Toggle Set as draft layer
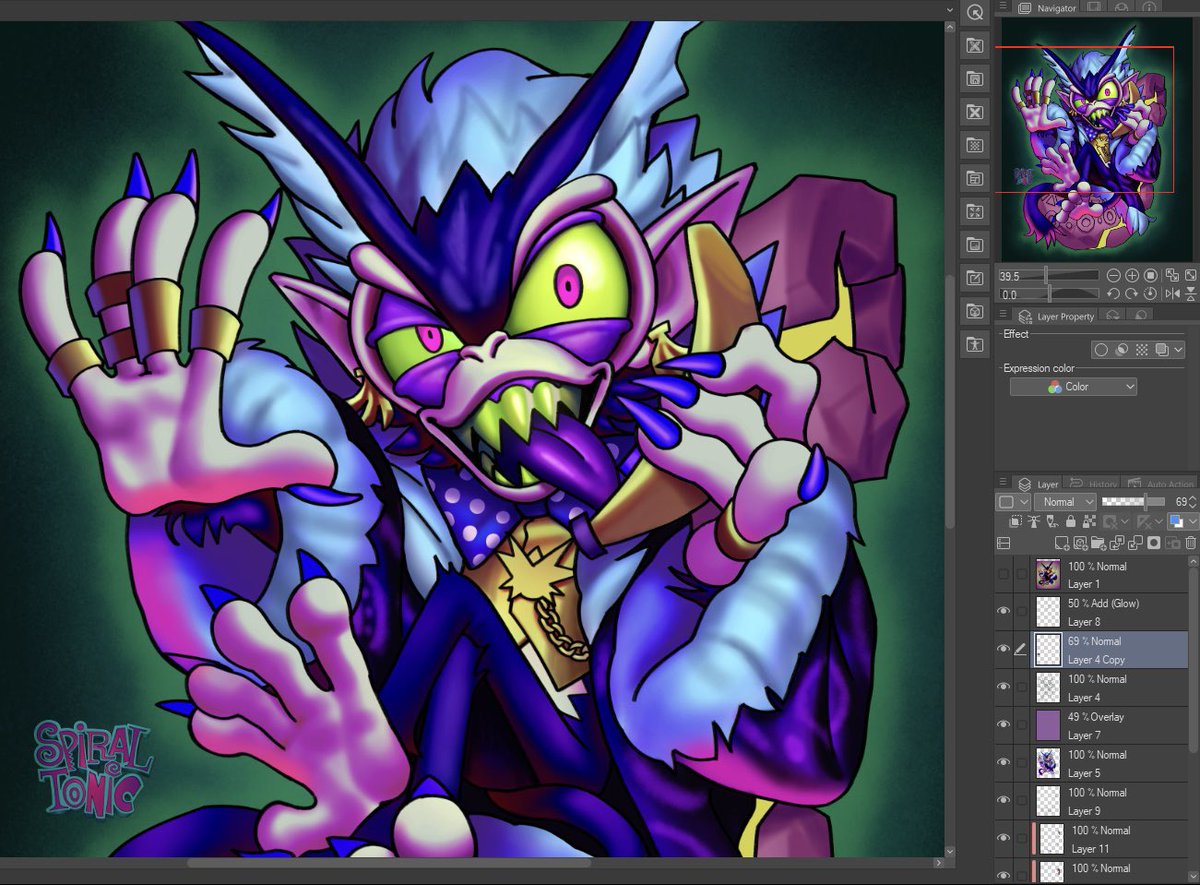 1052,521
